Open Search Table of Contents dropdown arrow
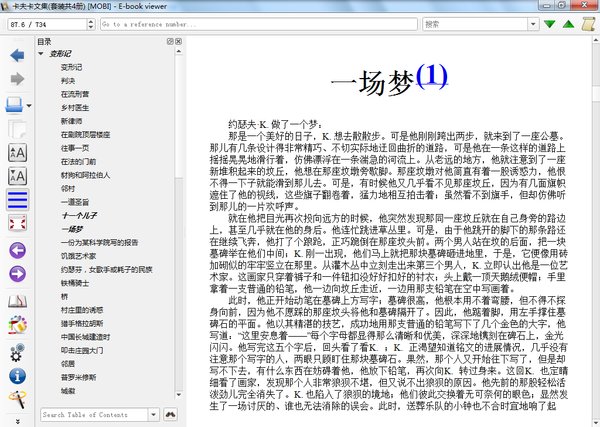 tap(153, 415)
